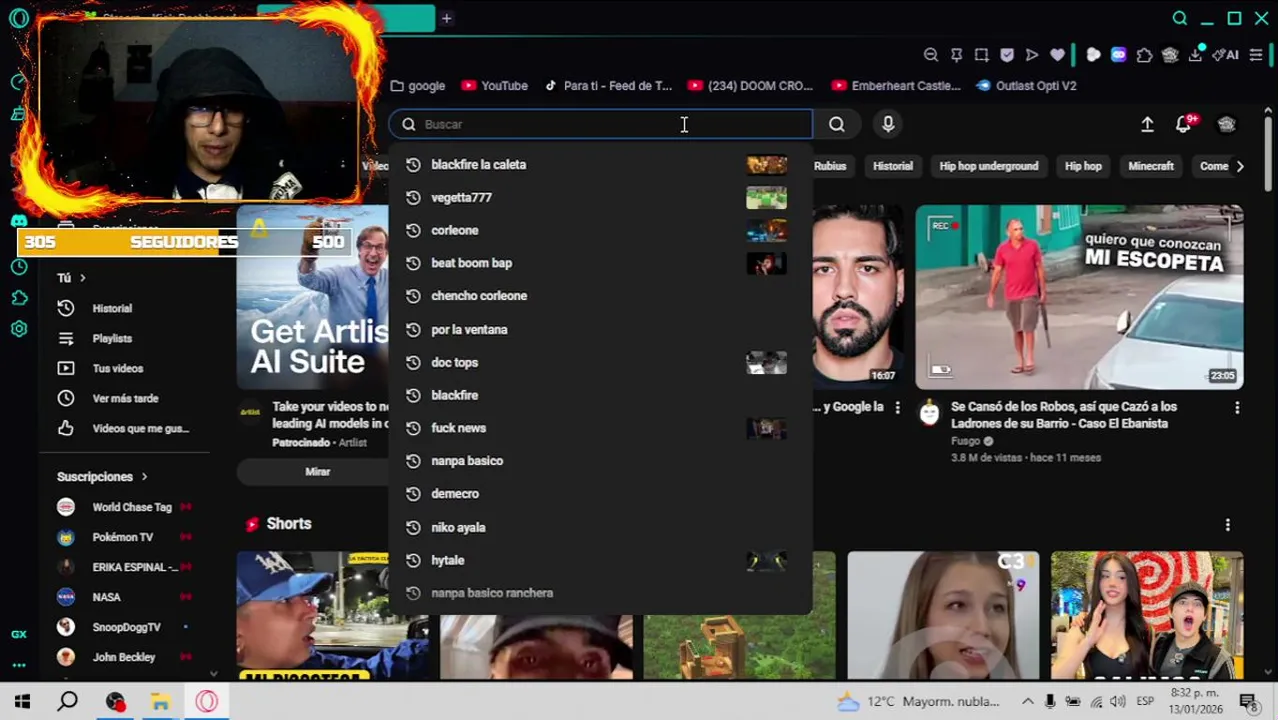Expand the Tú section chevron
This screenshot has width=1278, height=720.
(82, 278)
